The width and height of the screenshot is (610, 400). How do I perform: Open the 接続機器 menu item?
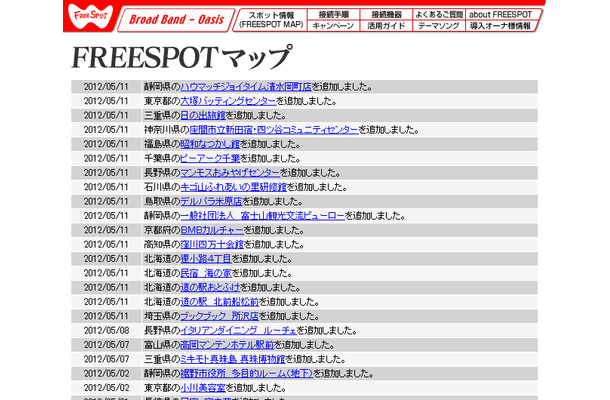pos(386,15)
